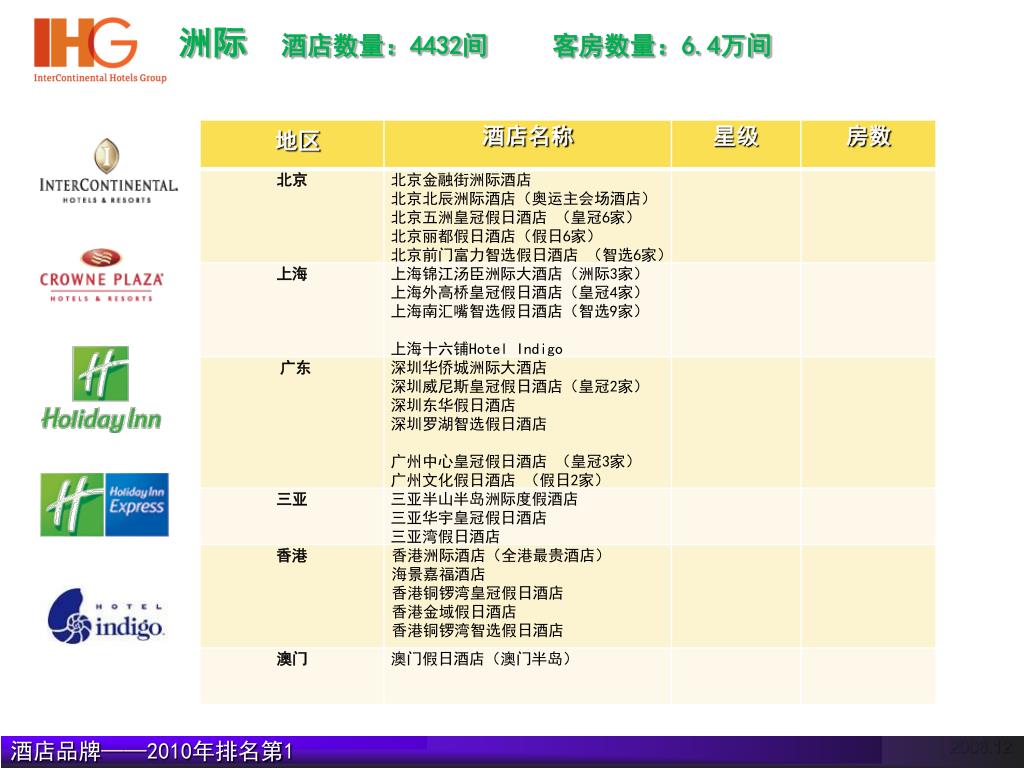Click 上海锦江汤臣洲际大酒店 line
This screenshot has width=1024, height=768.
517,274
